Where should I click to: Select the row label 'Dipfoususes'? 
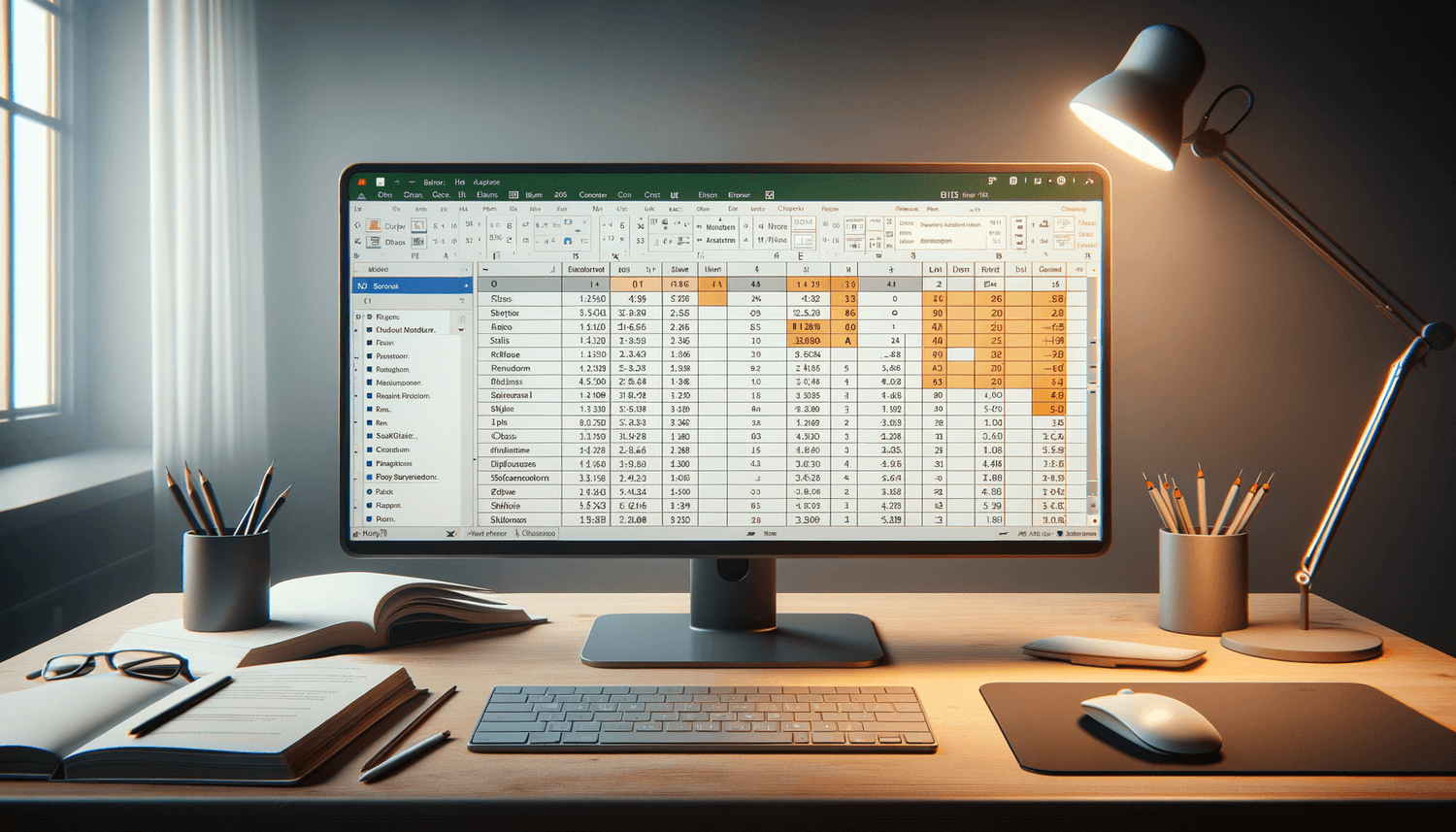(513, 464)
